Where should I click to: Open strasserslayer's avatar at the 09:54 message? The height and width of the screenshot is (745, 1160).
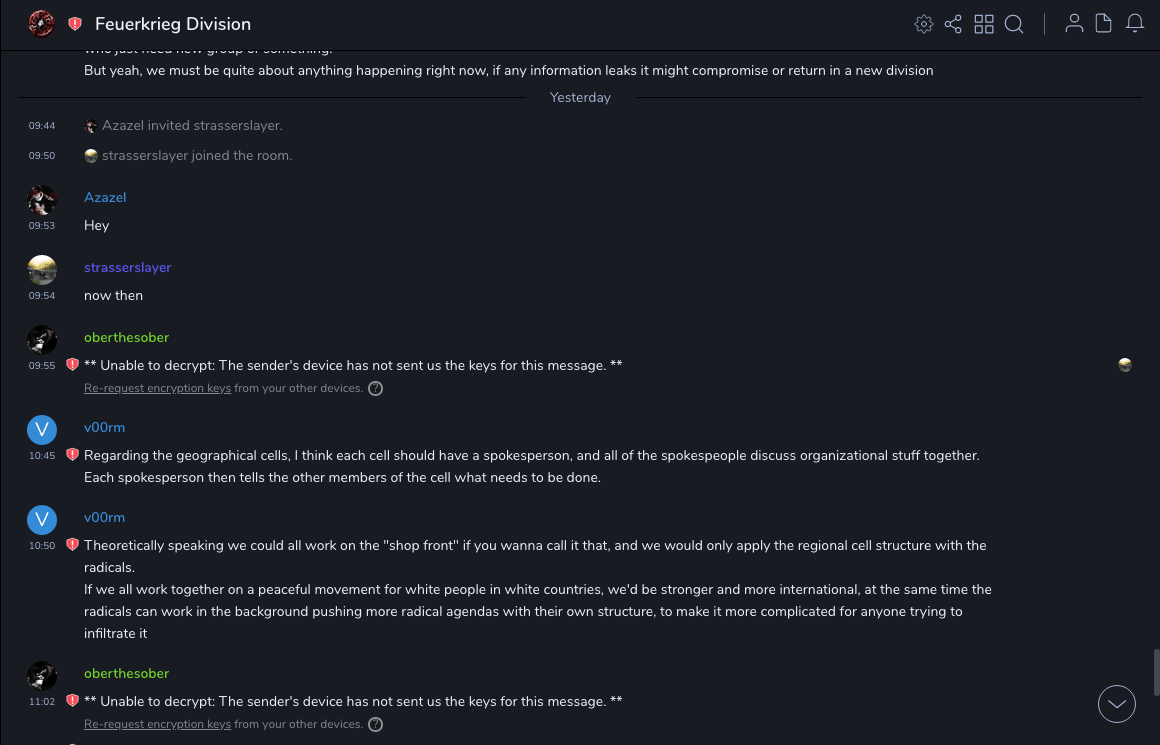(x=42, y=270)
